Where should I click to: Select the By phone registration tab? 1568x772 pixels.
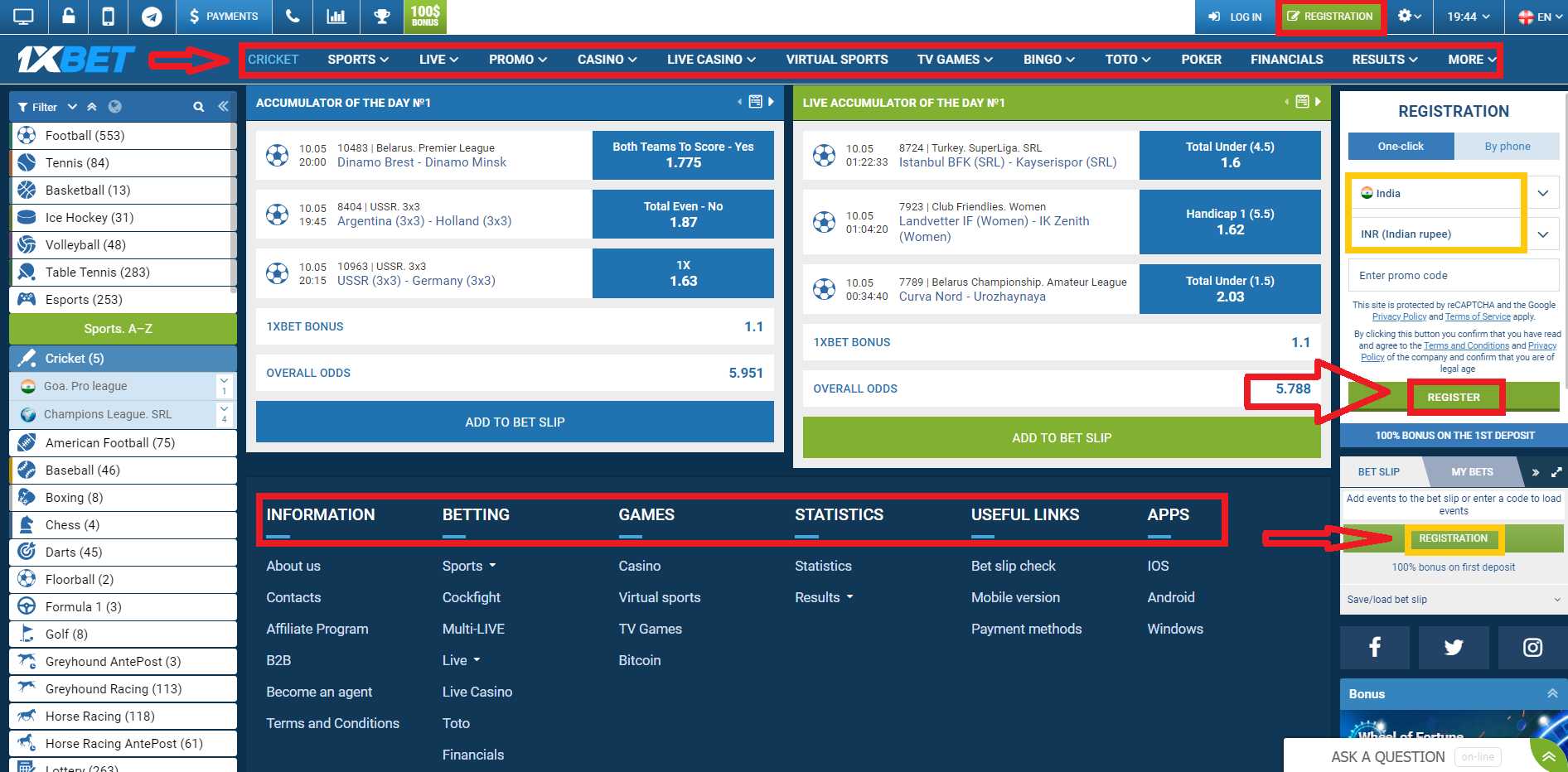click(x=1507, y=147)
